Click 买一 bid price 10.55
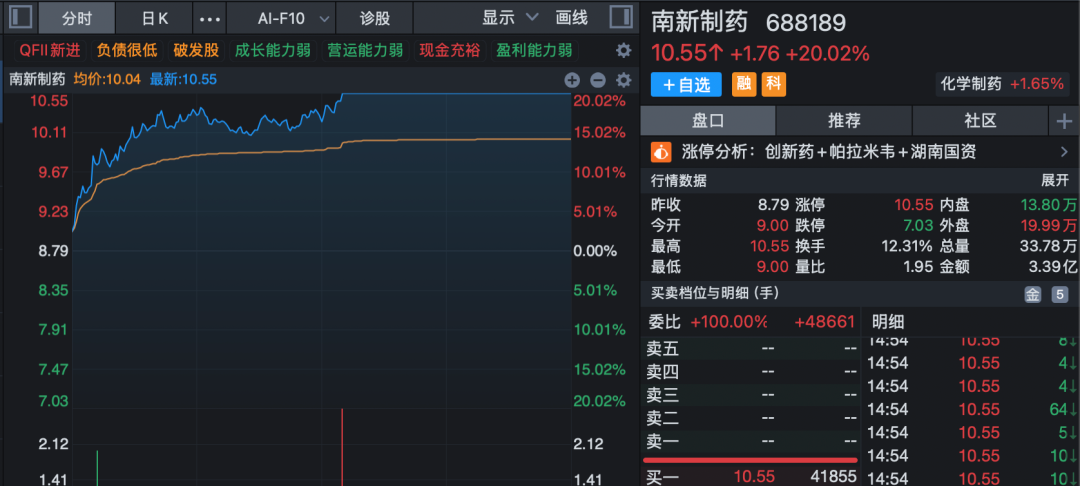The height and width of the screenshot is (486, 1080). [754, 476]
